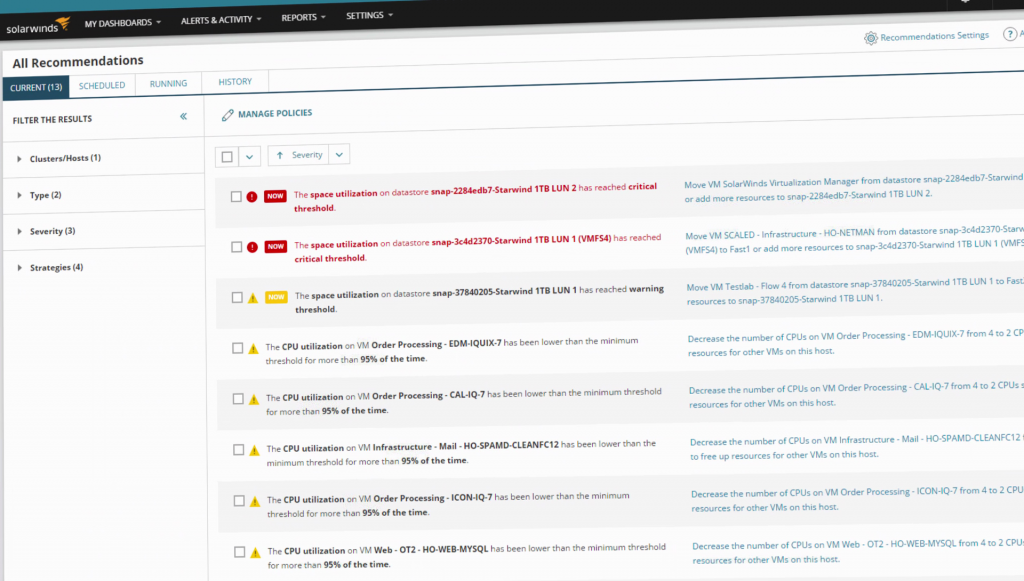Check the snap-37840205 LUN 1 recommendation

click(237, 298)
